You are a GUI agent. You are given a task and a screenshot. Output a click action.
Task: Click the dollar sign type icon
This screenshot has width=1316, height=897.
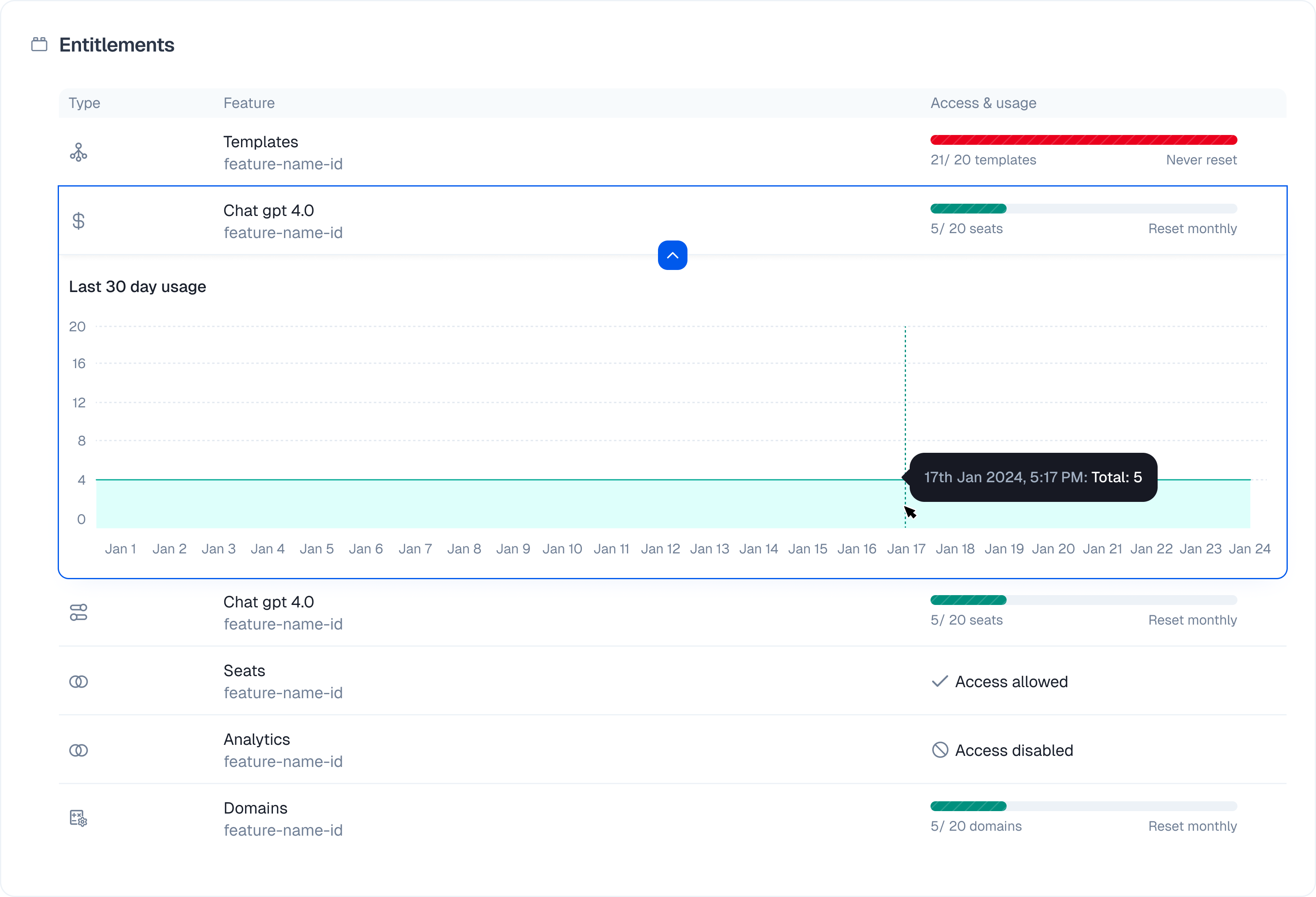(x=78, y=221)
